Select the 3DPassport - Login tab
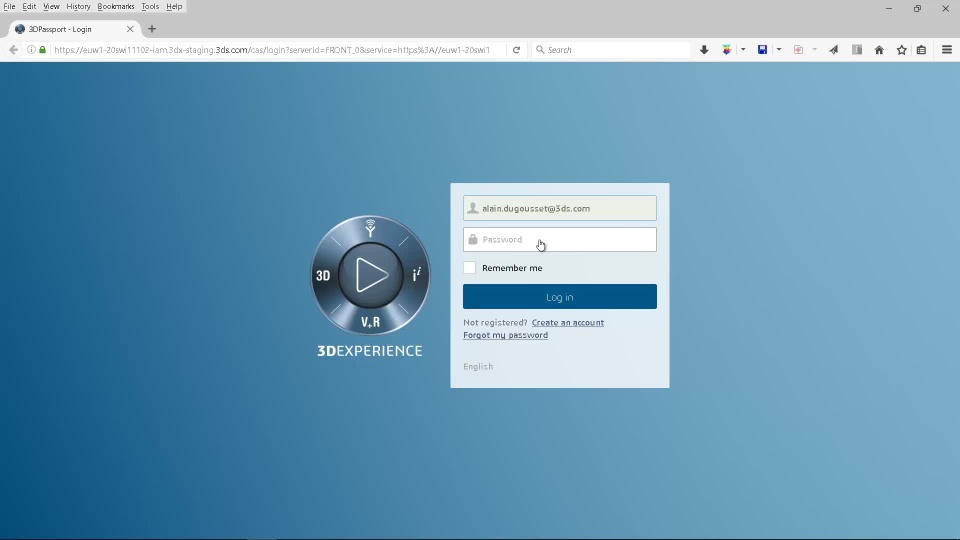The image size is (960, 540). pyautogui.click(x=74, y=29)
